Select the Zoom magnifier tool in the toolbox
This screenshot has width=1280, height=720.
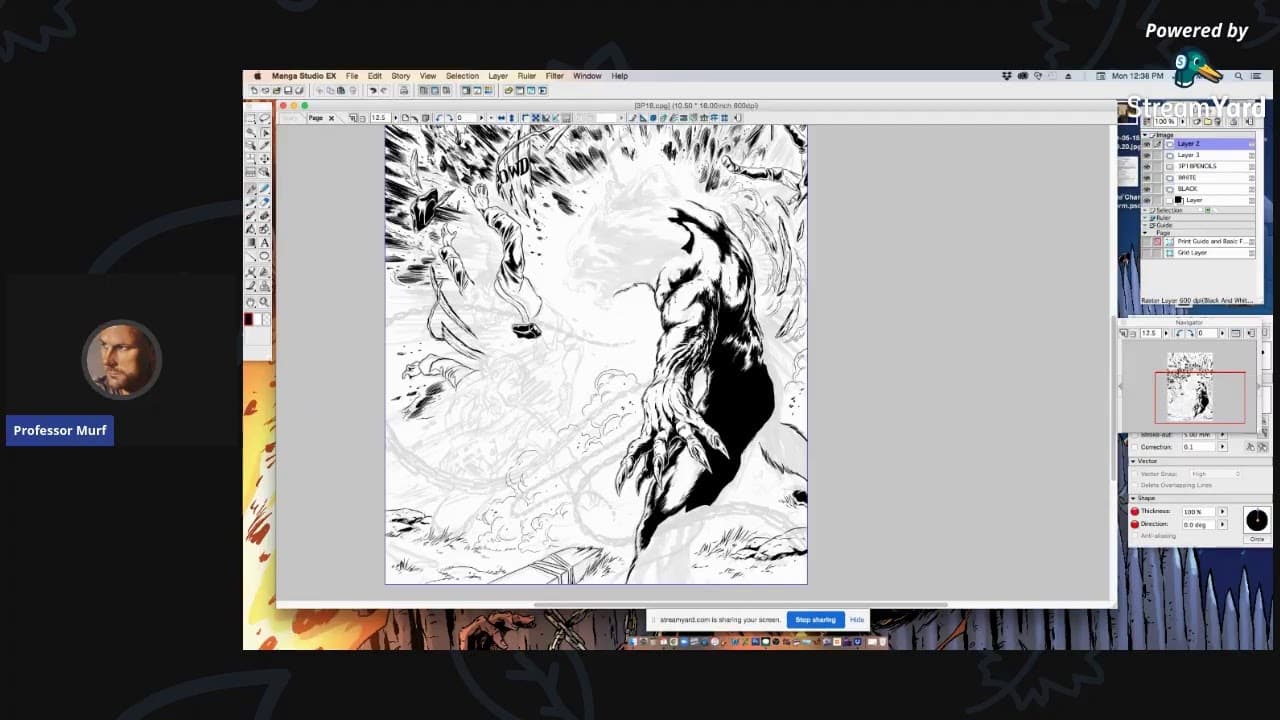(264, 301)
